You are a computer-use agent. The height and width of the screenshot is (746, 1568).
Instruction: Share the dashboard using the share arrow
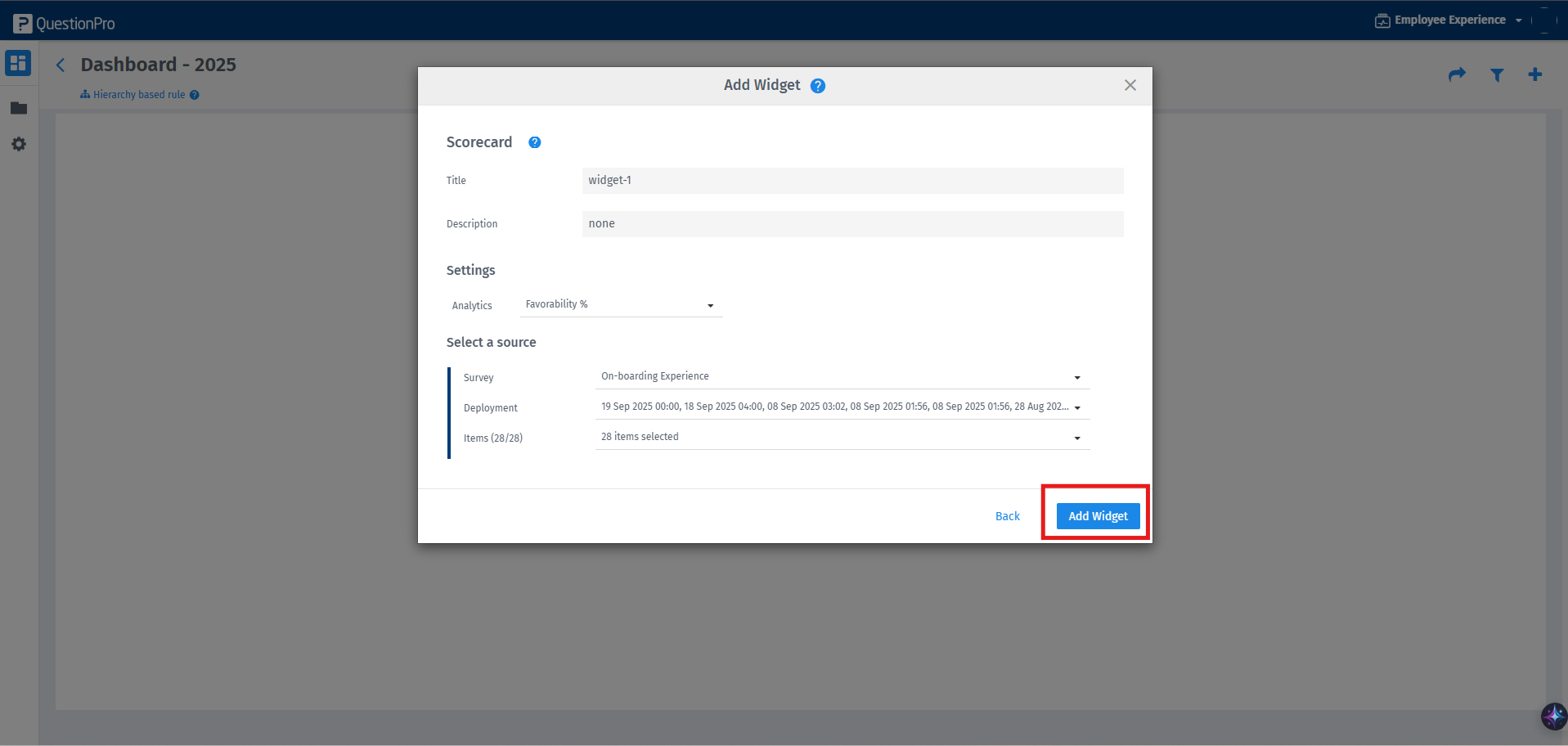(1457, 74)
